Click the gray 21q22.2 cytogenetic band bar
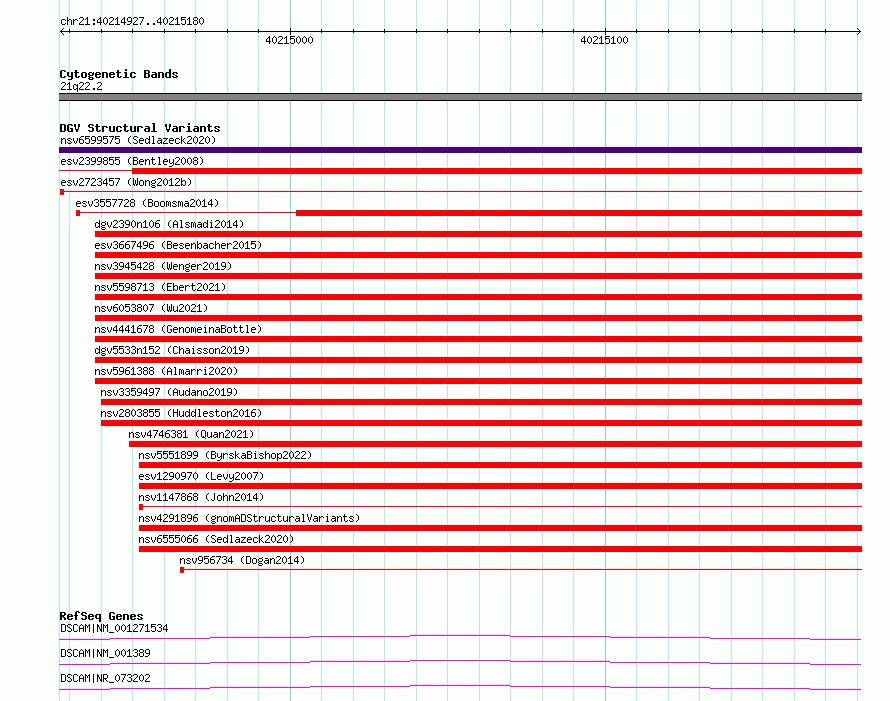 click(x=460, y=97)
